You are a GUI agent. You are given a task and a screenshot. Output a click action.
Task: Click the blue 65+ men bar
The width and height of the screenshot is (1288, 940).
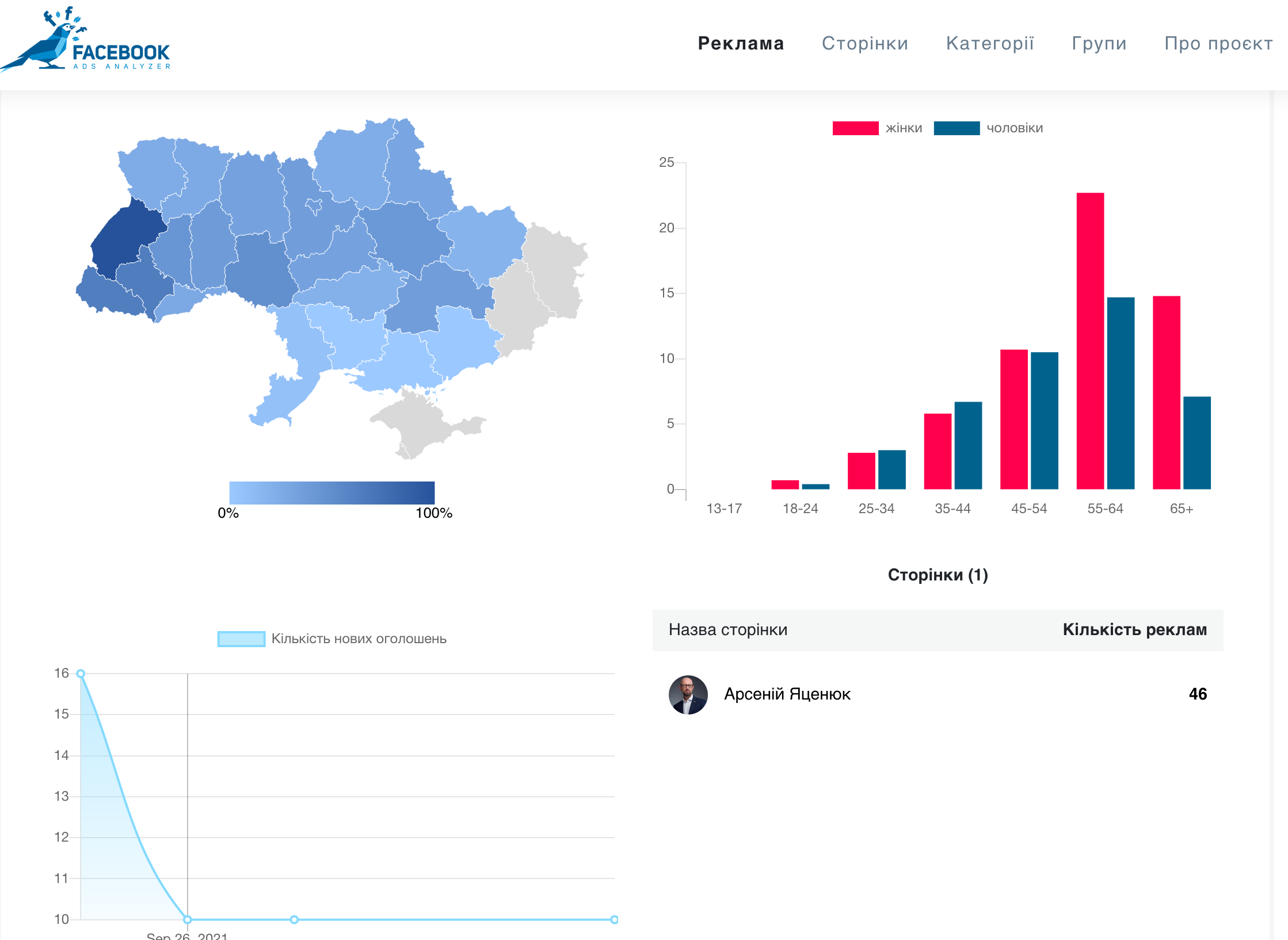point(1196,442)
